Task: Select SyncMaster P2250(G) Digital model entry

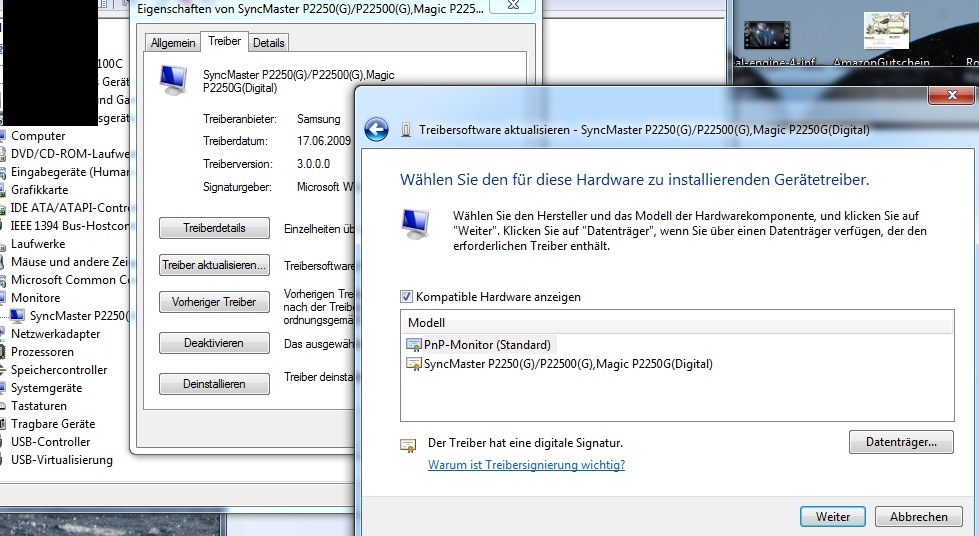Action: [x=568, y=364]
